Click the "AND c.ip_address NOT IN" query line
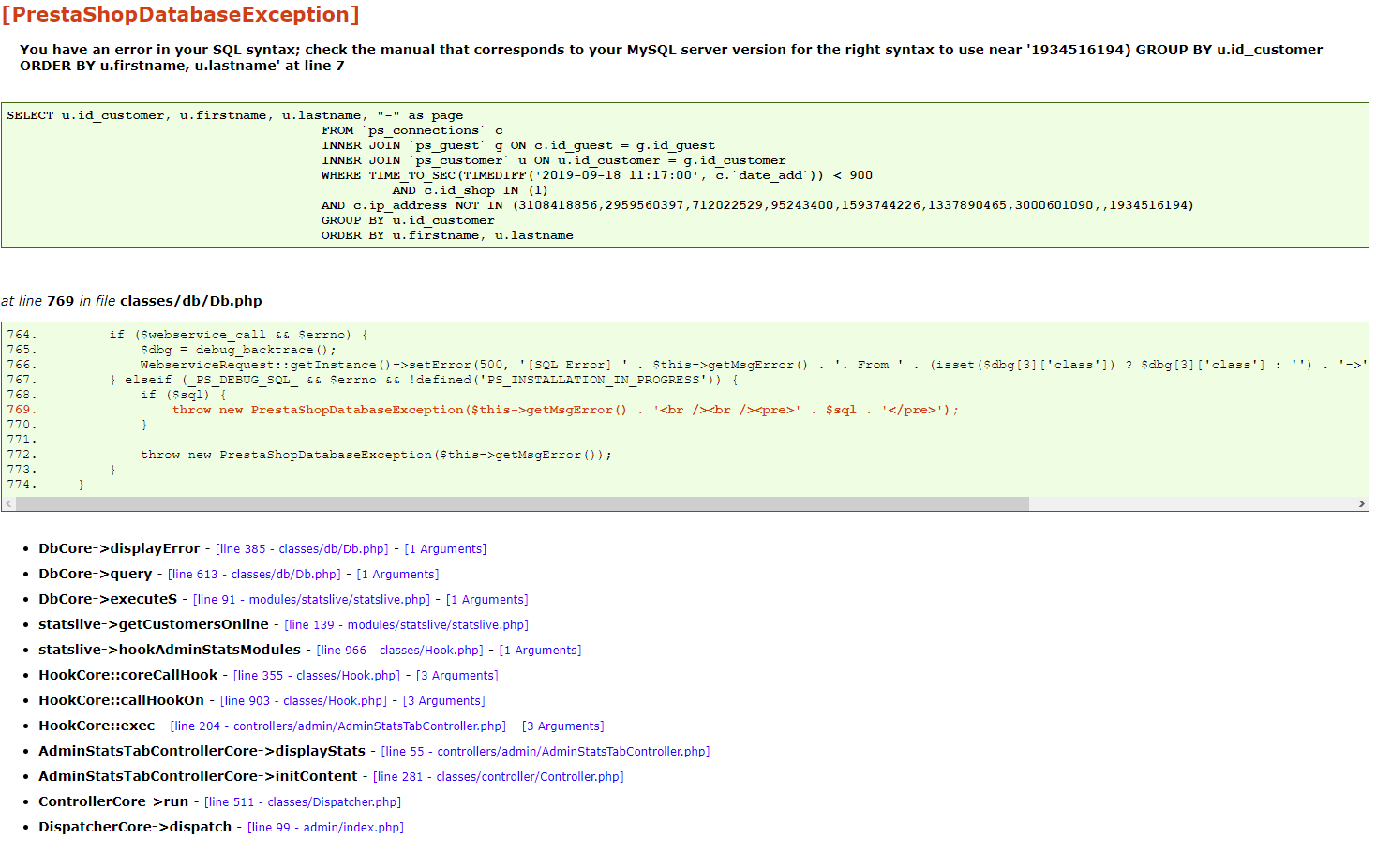 click(x=757, y=205)
